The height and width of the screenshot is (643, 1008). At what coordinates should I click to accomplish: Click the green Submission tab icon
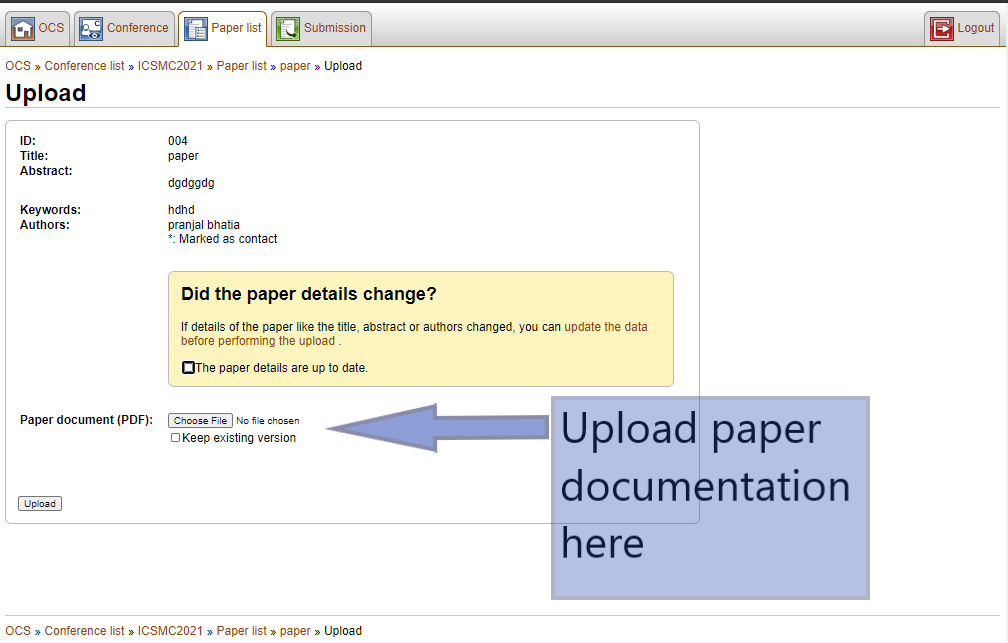pyautogui.click(x=288, y=29)
